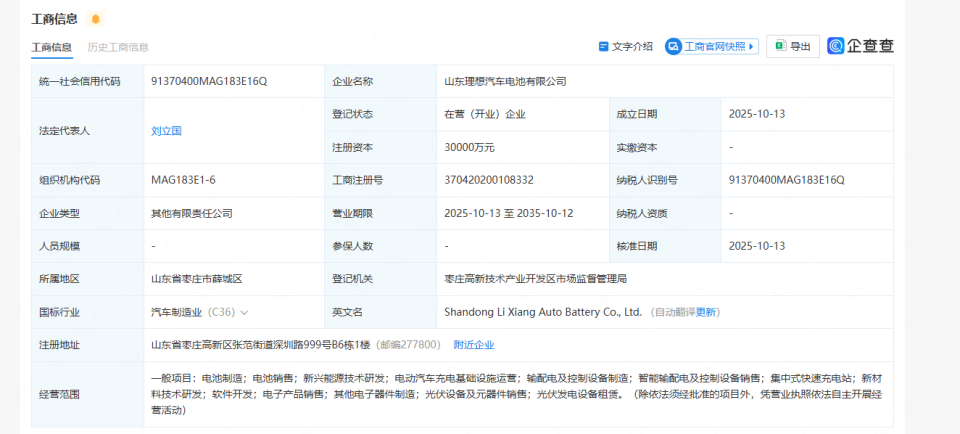The image size is (960, 434).
Task: Open 附近企业 nearby companies link
Action: tap(474, 345)
